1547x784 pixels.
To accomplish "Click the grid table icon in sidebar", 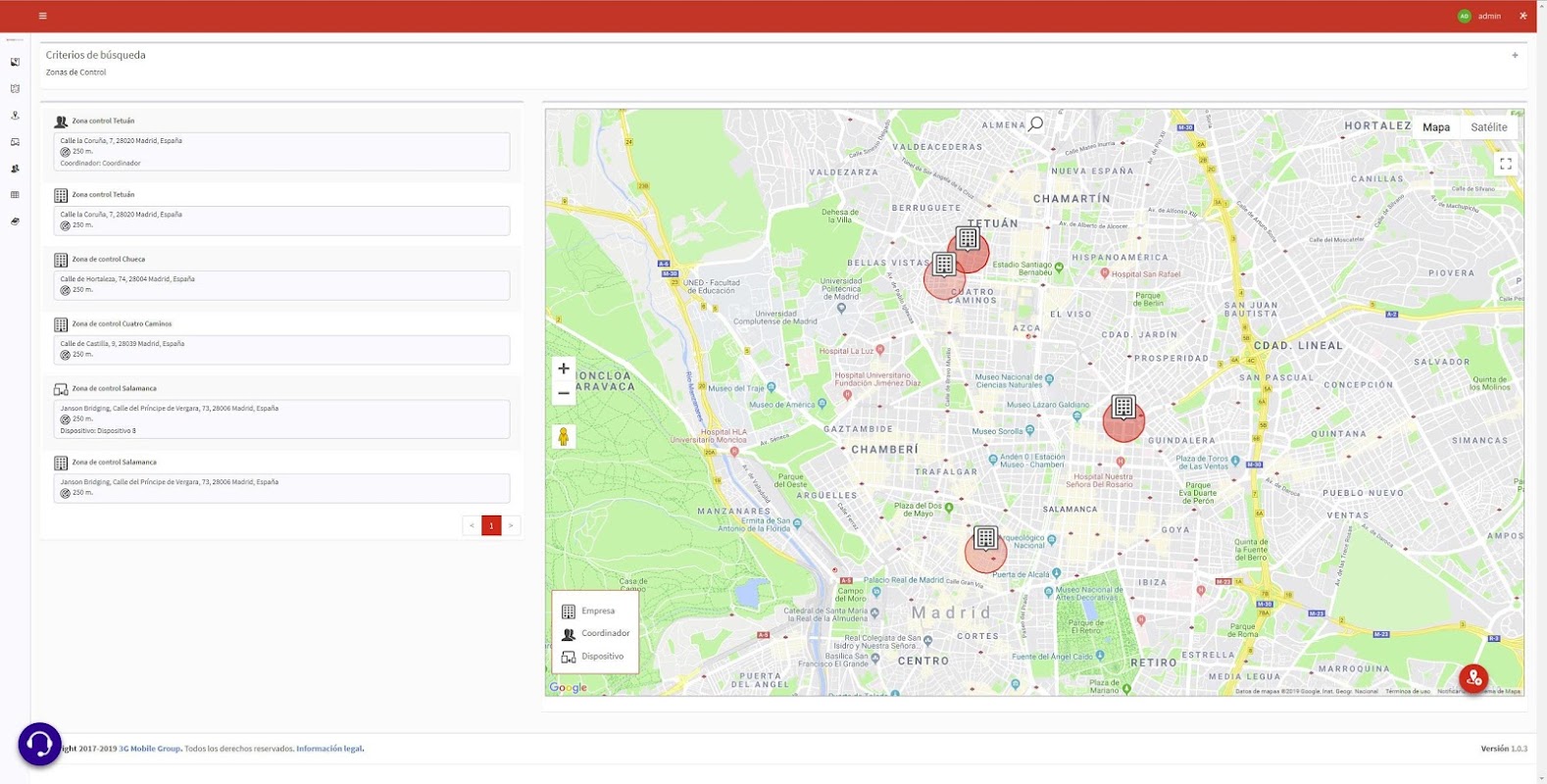I will 15,195.
